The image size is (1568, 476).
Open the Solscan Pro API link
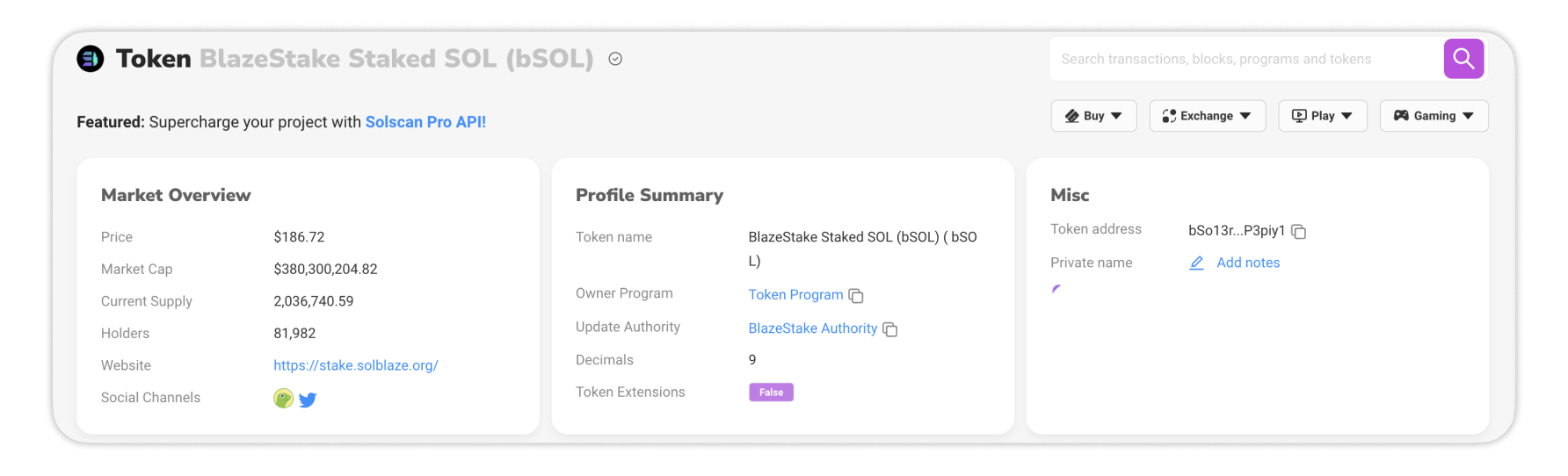pos(425,122)
